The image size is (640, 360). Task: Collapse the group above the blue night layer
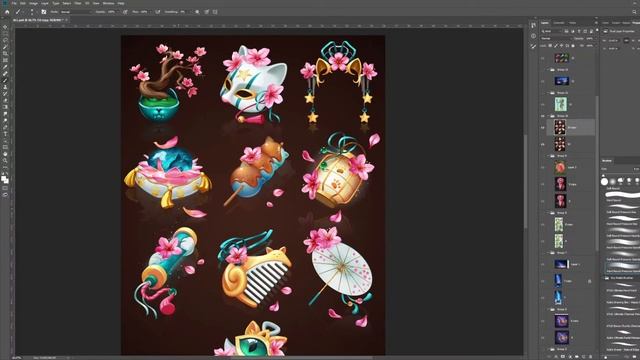tap(548, 70)
